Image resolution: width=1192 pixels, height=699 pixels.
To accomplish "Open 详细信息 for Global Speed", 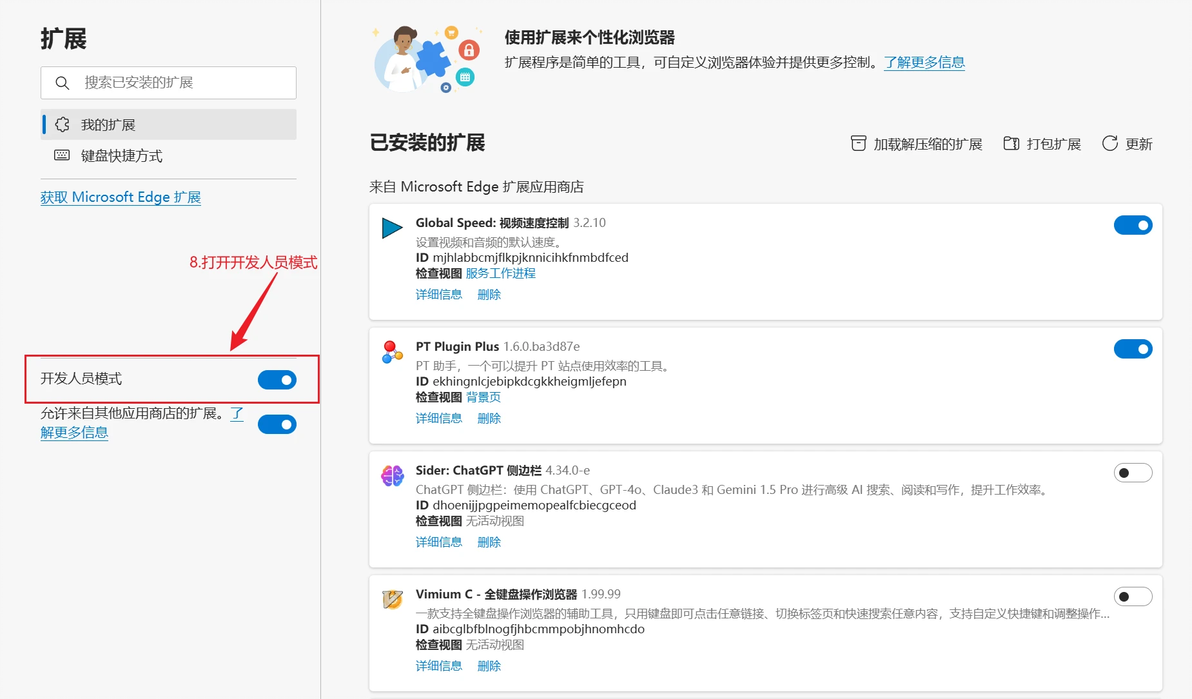I will [439, 294].
